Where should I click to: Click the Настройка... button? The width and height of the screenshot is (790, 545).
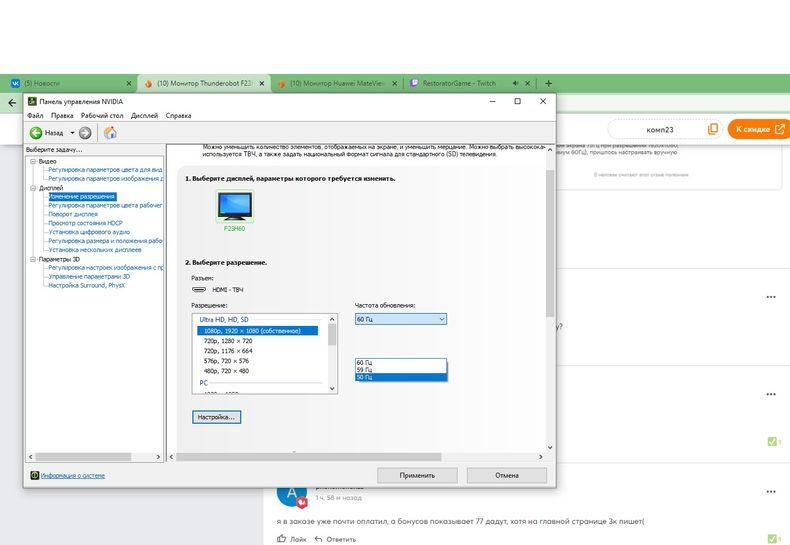point(216,417)
